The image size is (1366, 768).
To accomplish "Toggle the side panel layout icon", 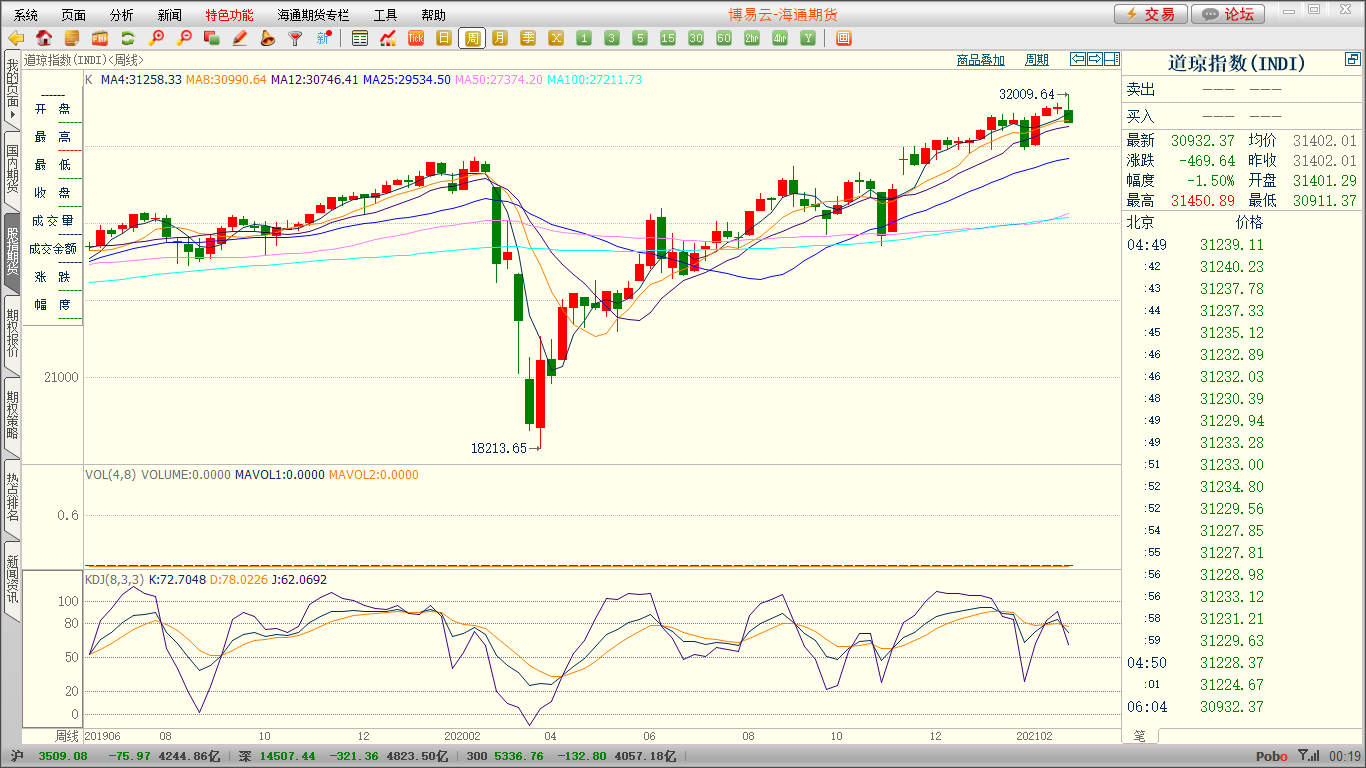I will tap(1112, 59).
